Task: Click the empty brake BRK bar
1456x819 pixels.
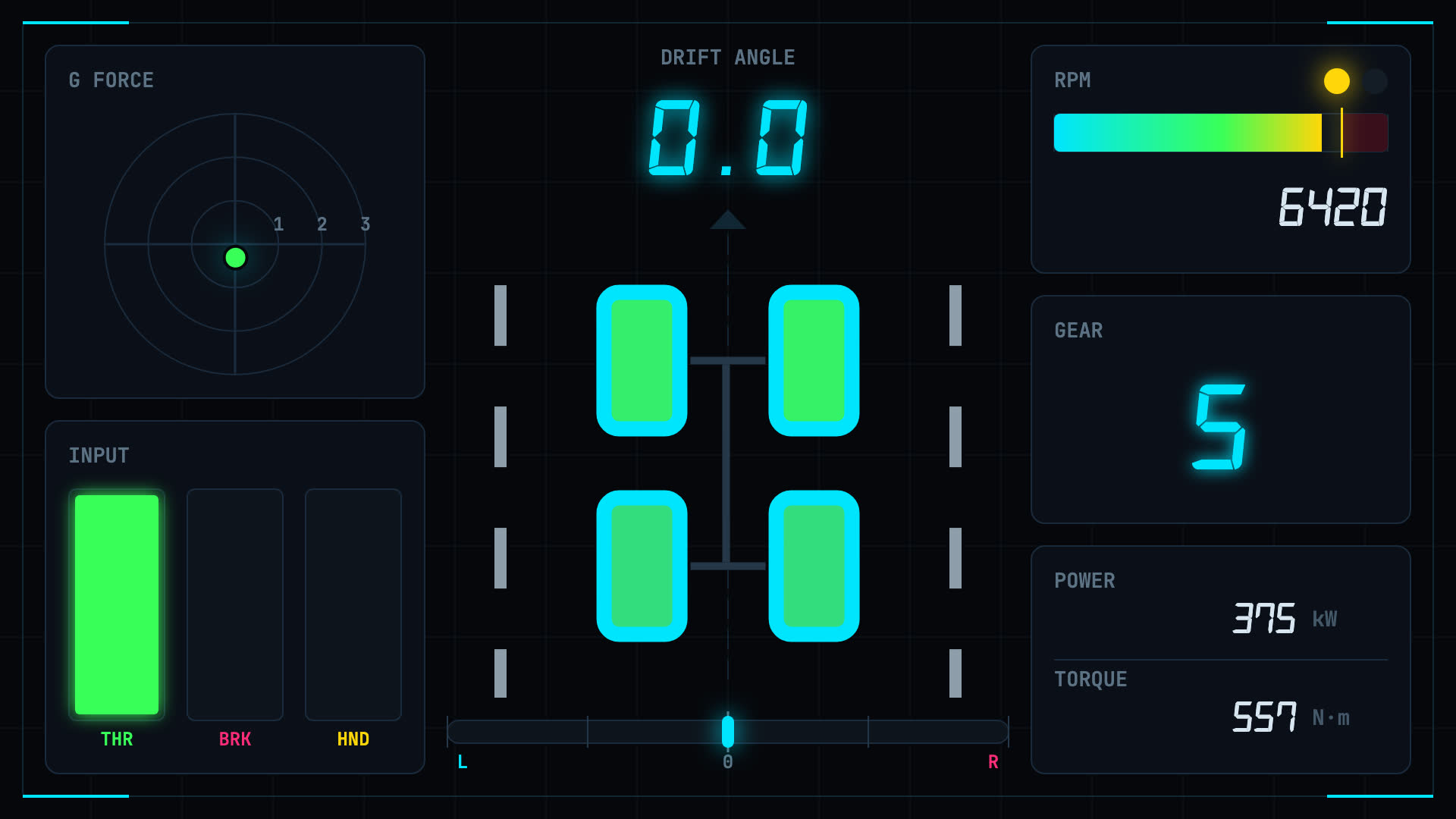Action: coord(235,604)
